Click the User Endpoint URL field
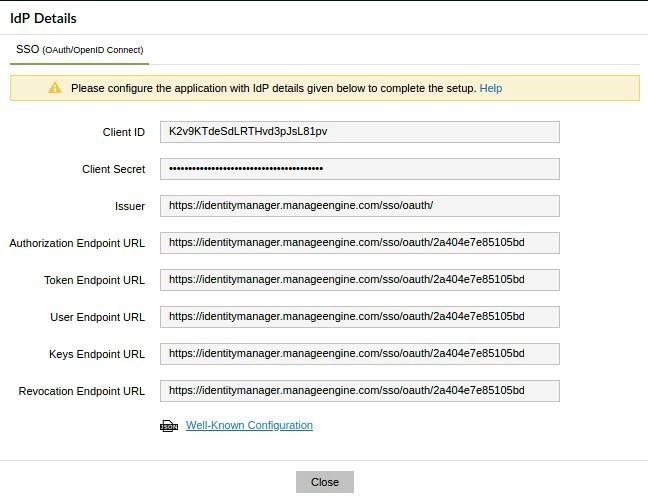 (x=359, y=317)
